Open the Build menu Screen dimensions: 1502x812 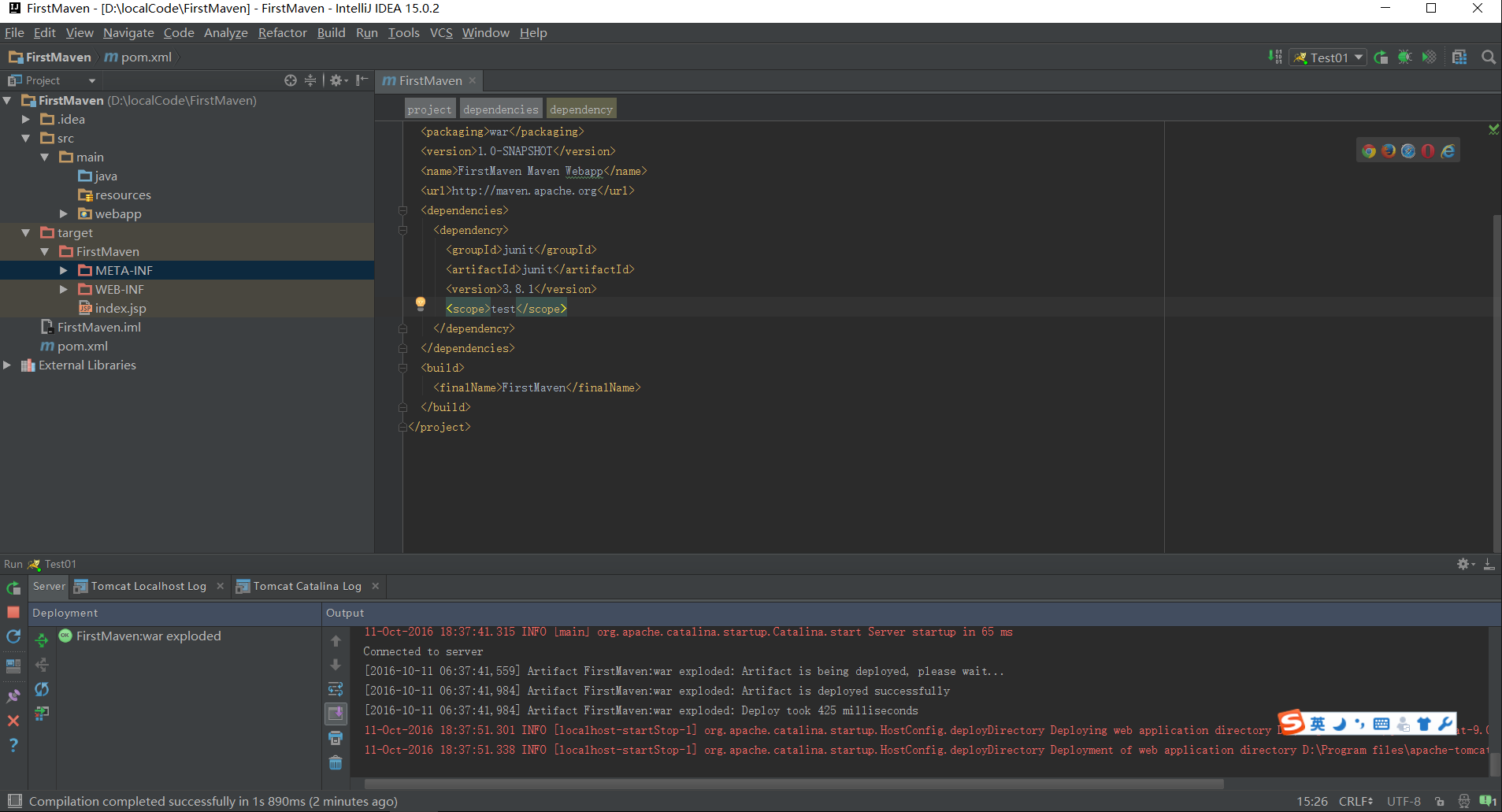(x=331, y=33)
